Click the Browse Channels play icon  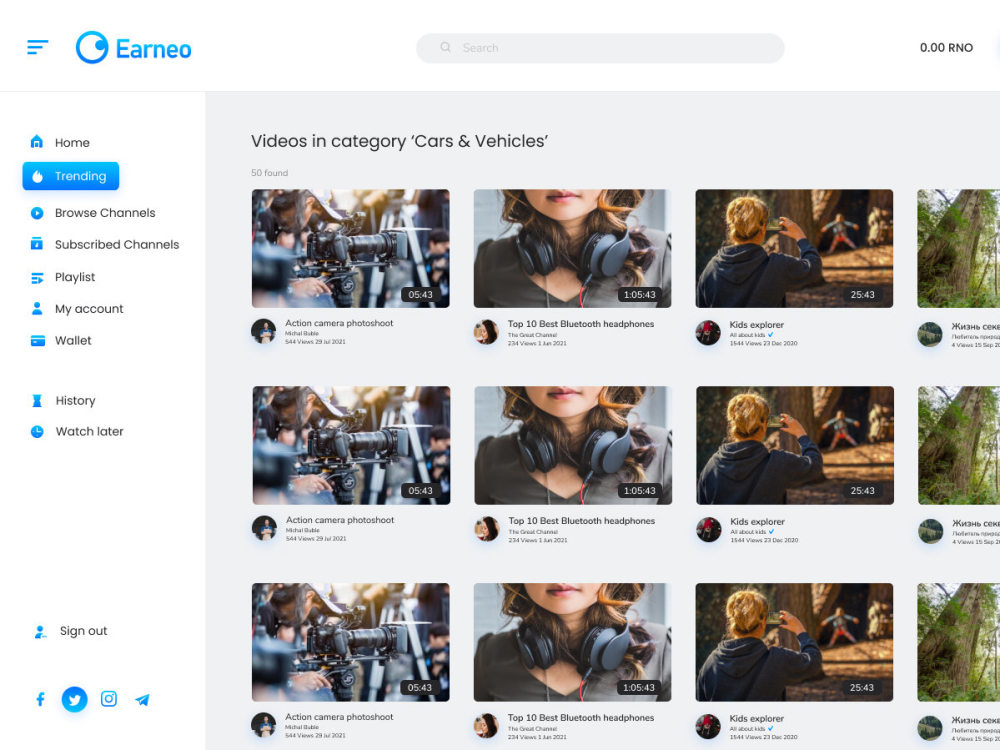(37, 213)
